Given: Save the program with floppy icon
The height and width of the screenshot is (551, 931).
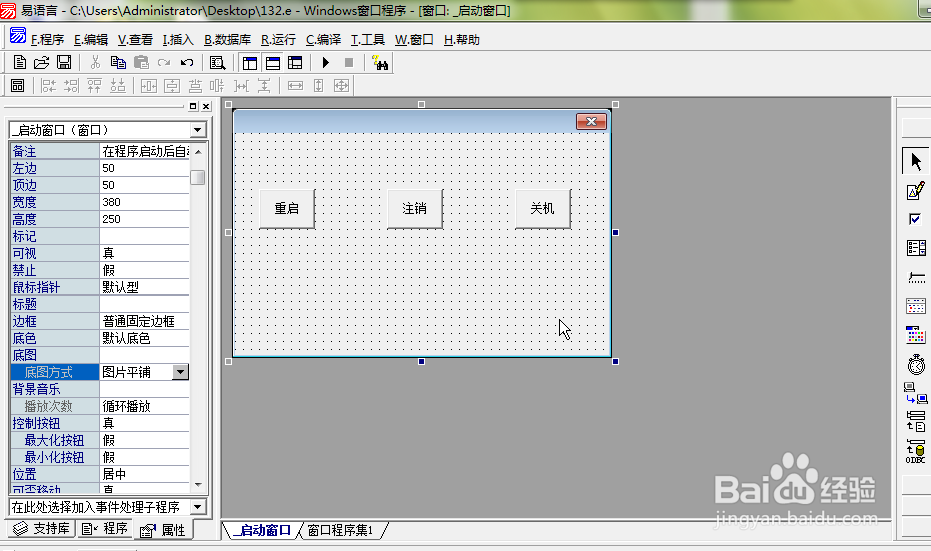Looking at the screenshot, I should [x=64, y=62].
